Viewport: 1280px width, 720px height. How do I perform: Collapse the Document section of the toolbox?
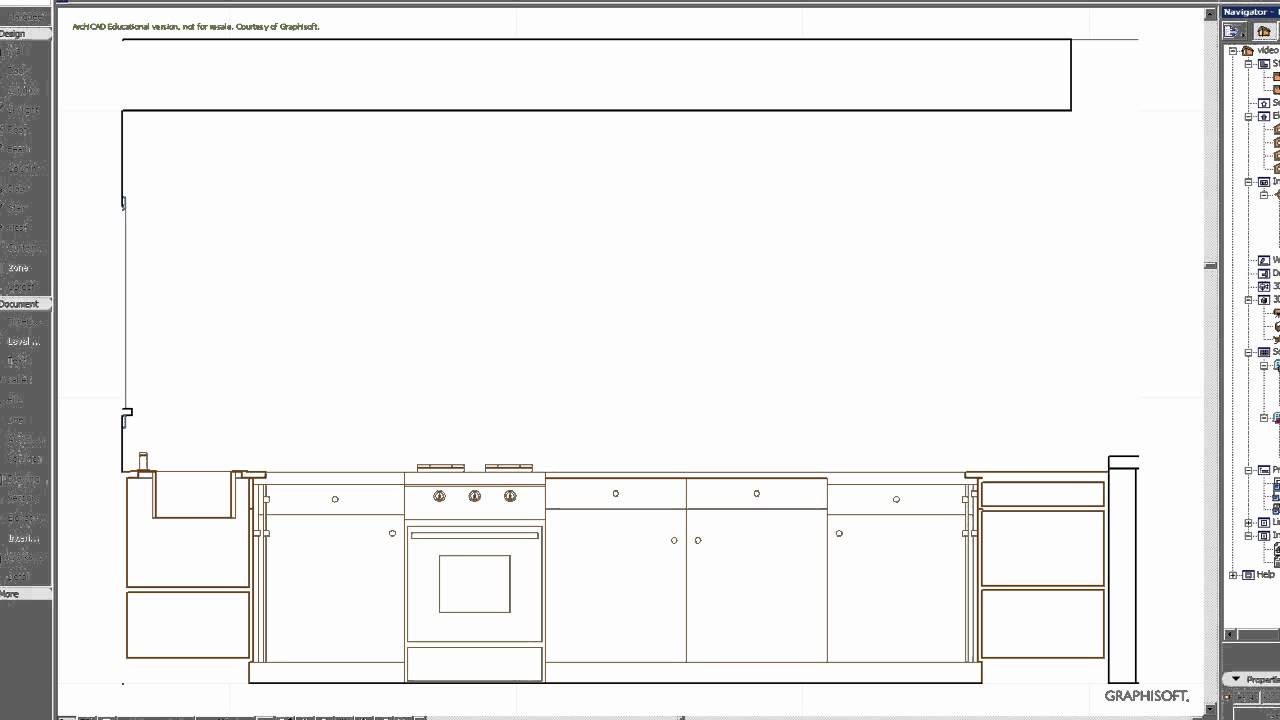25,303
